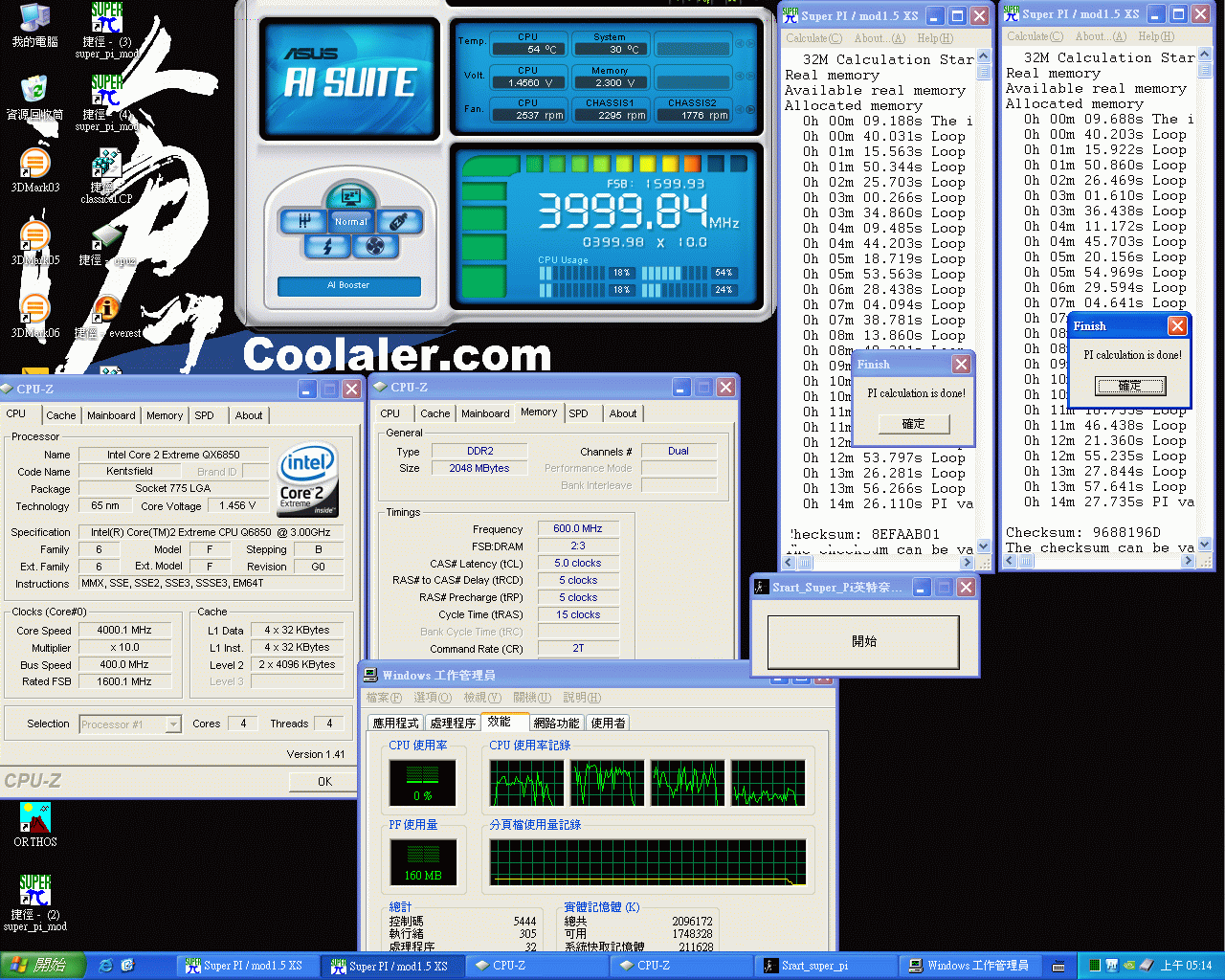Click AI Suite sleep monitor icon
1225x980 pixels.
point(350,196)
